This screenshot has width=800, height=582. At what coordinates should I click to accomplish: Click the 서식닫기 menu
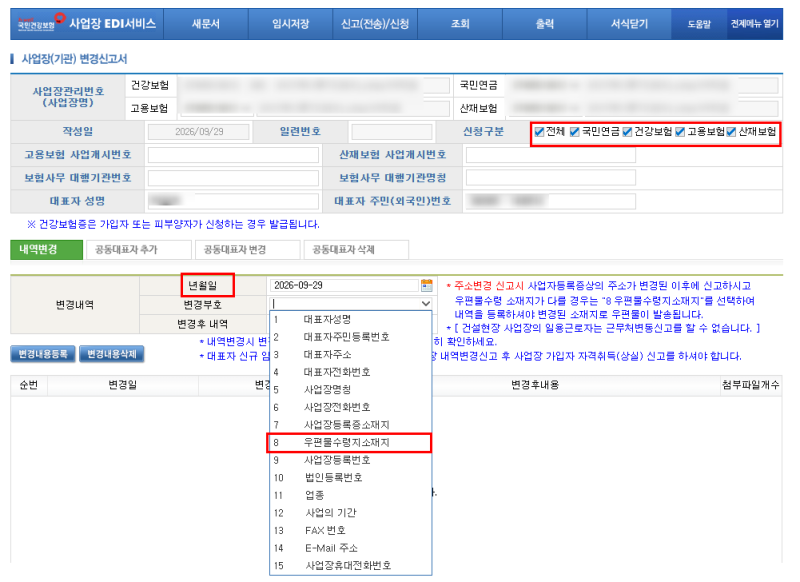[x=629, y=23]
